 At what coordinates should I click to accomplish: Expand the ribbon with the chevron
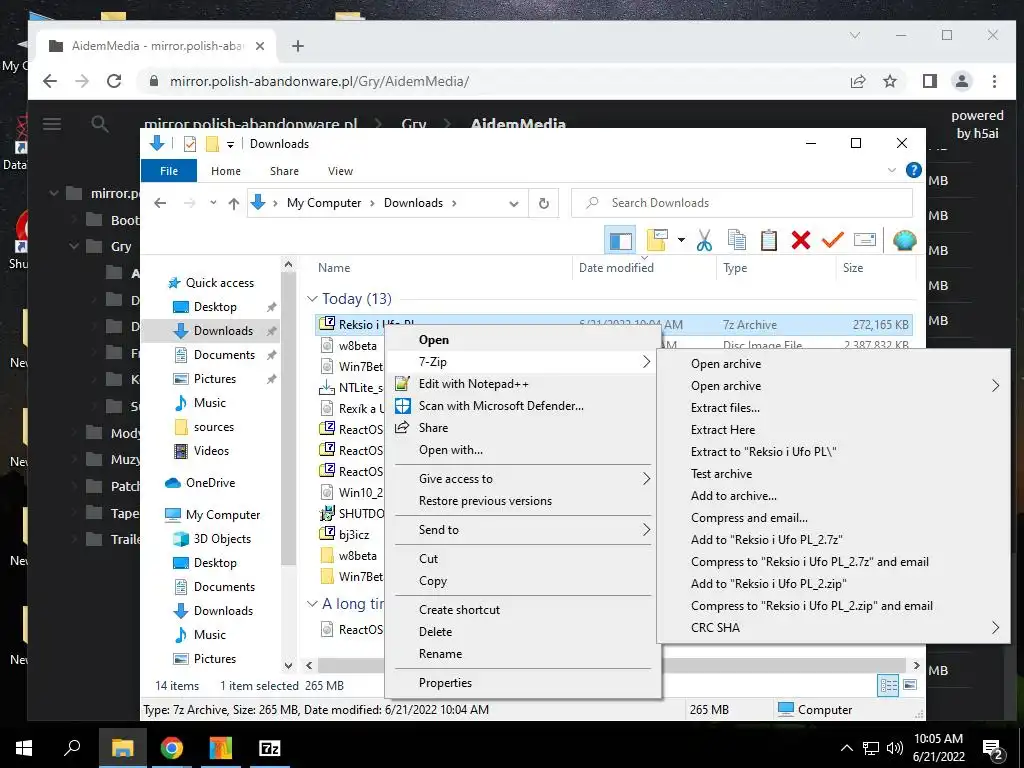click(x=891, y=170)
